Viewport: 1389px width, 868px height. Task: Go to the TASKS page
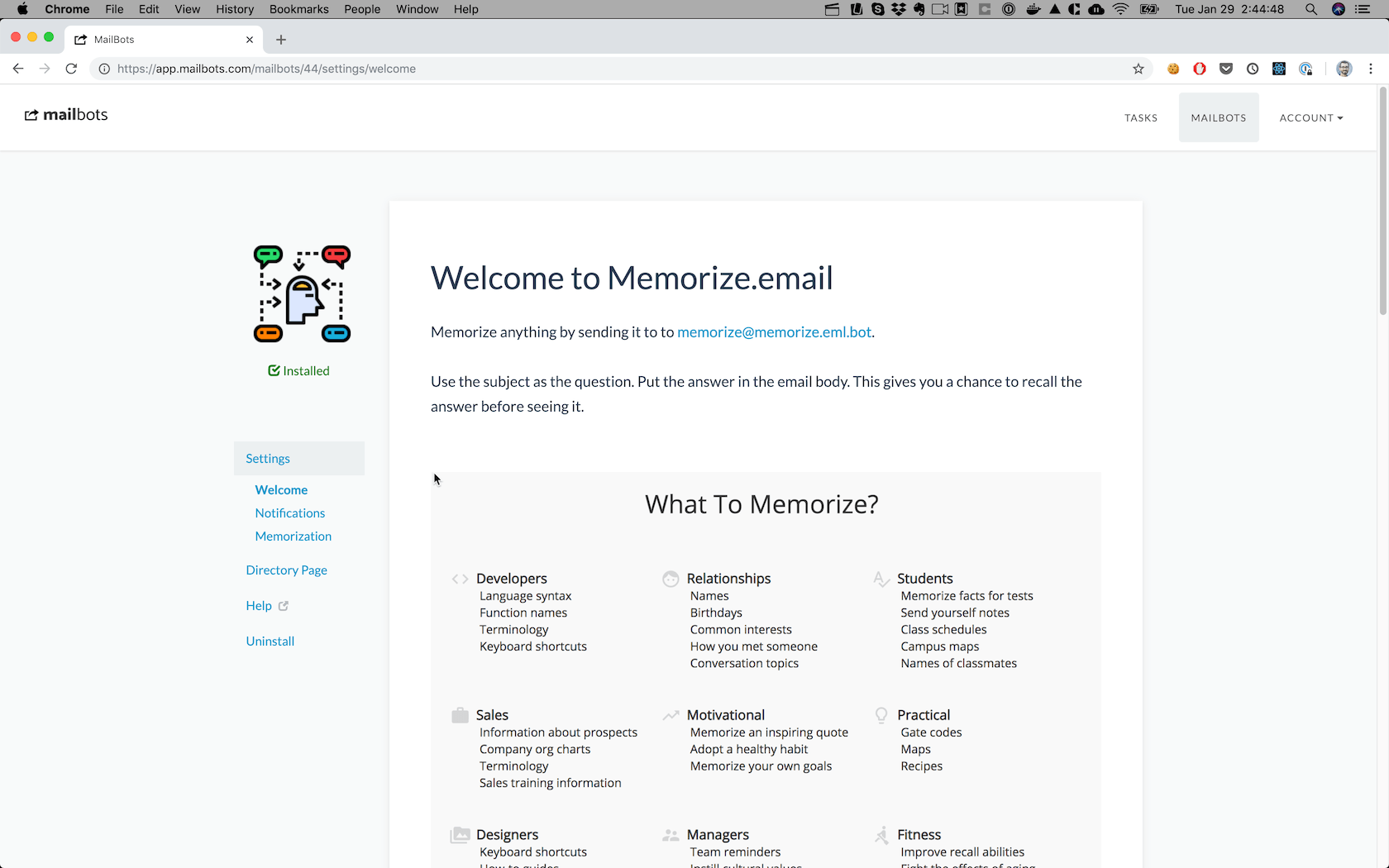point(1141,118)
